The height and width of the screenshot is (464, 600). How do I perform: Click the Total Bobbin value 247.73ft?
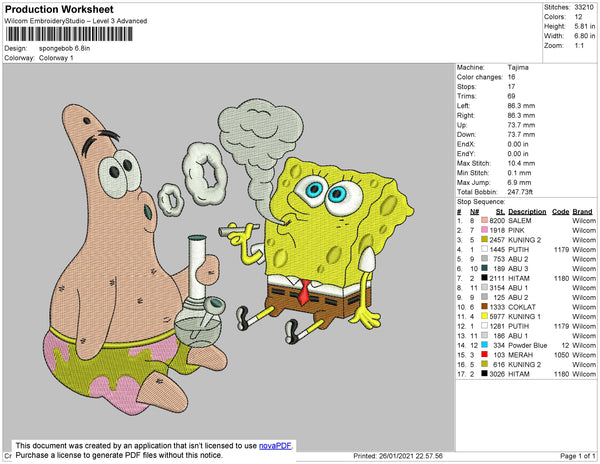tap(520, 192)
